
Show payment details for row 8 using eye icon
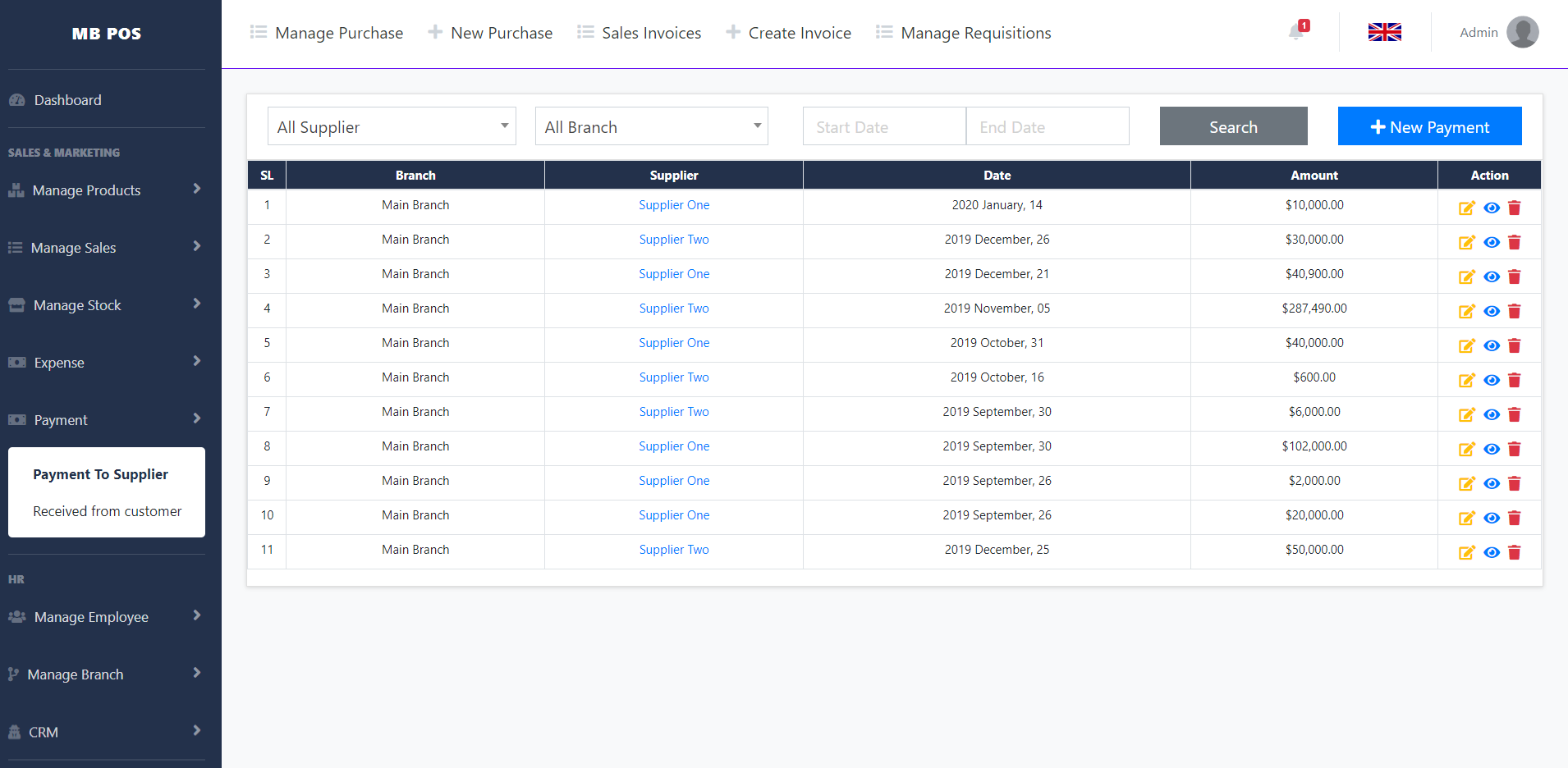pyautogui.click(x=1492, y=449)
